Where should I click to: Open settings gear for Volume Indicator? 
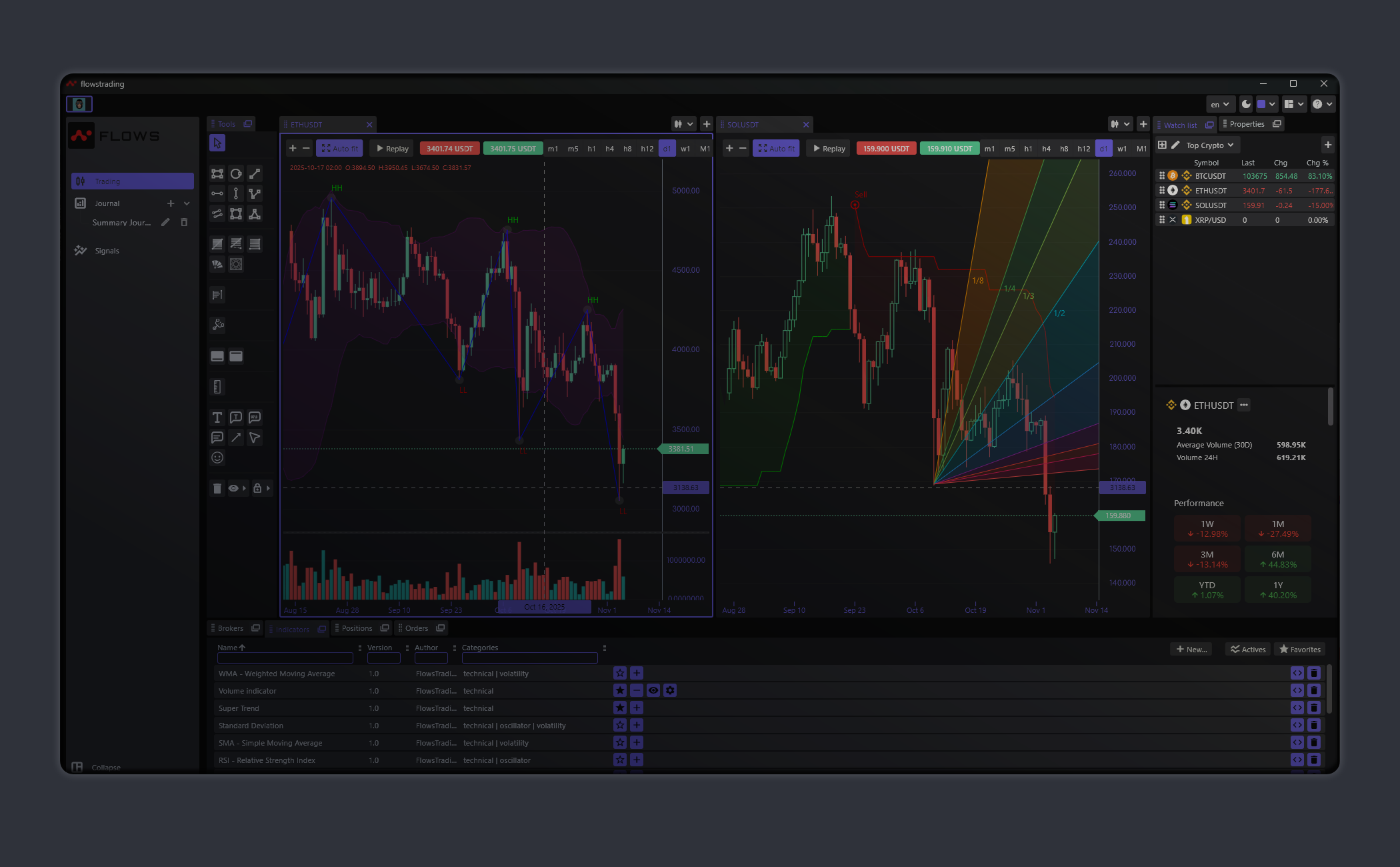(670, 691)
